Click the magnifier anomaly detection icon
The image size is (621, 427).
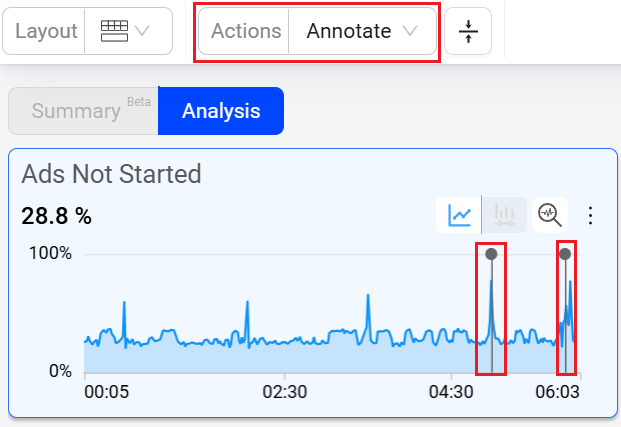pos(550,214)
